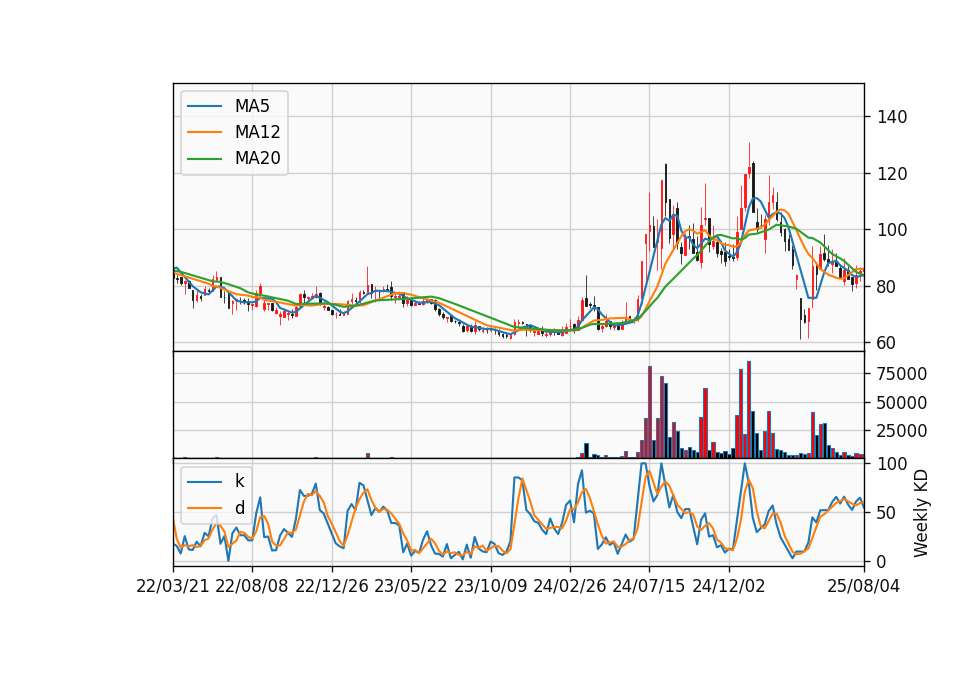This screenshot has height=690, width=960.
Task: Click the 80 price axis label
Action: pos(887,287)
